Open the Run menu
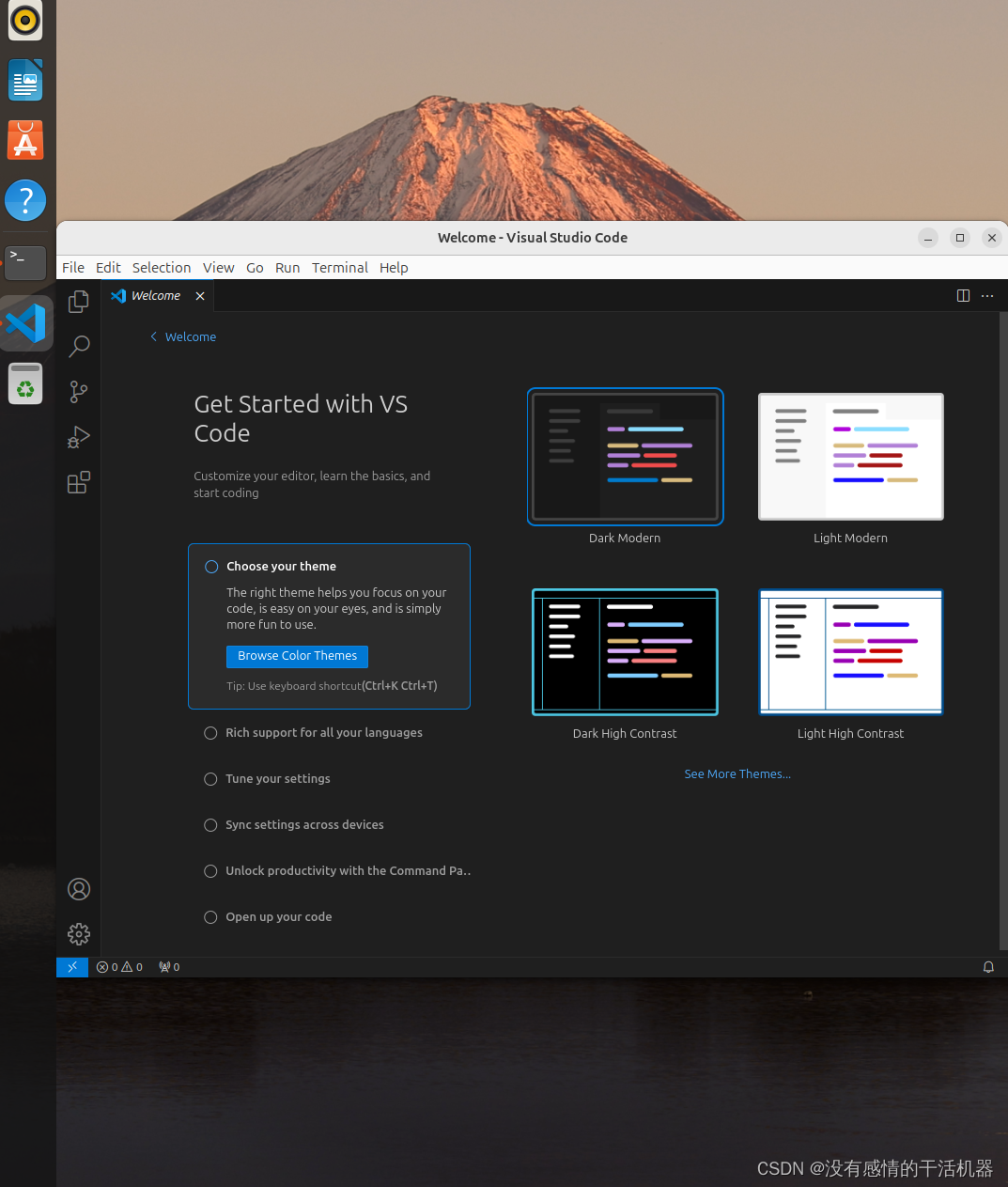1008x1187 pixels. click(x=287, y=268)
